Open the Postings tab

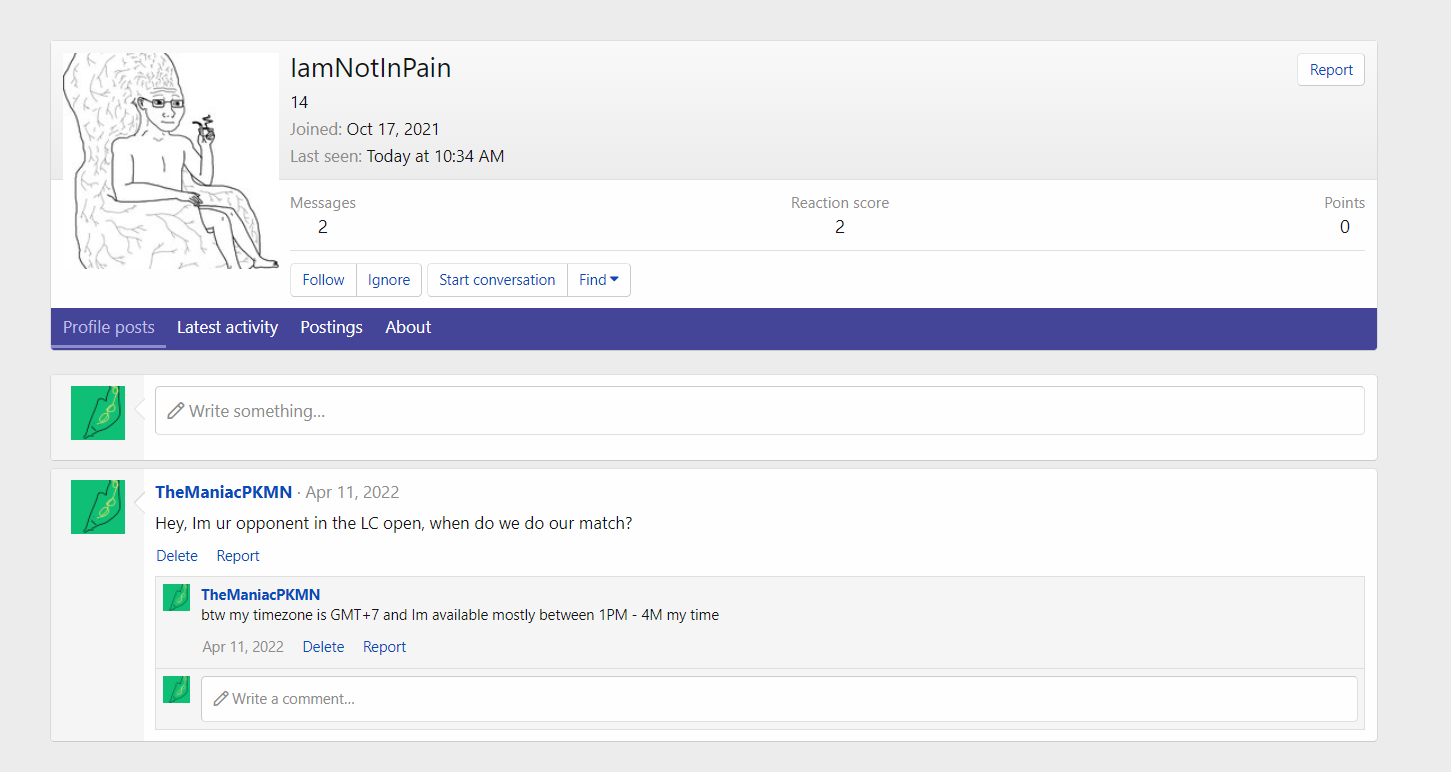pos(331,327)
